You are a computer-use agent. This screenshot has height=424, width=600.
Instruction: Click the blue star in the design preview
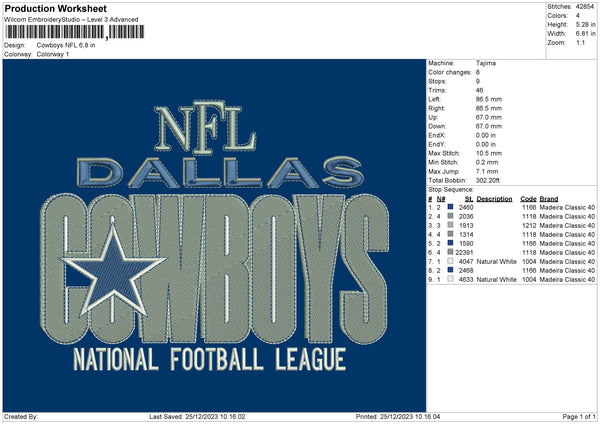pyautogui.click(x=113, y=271)
